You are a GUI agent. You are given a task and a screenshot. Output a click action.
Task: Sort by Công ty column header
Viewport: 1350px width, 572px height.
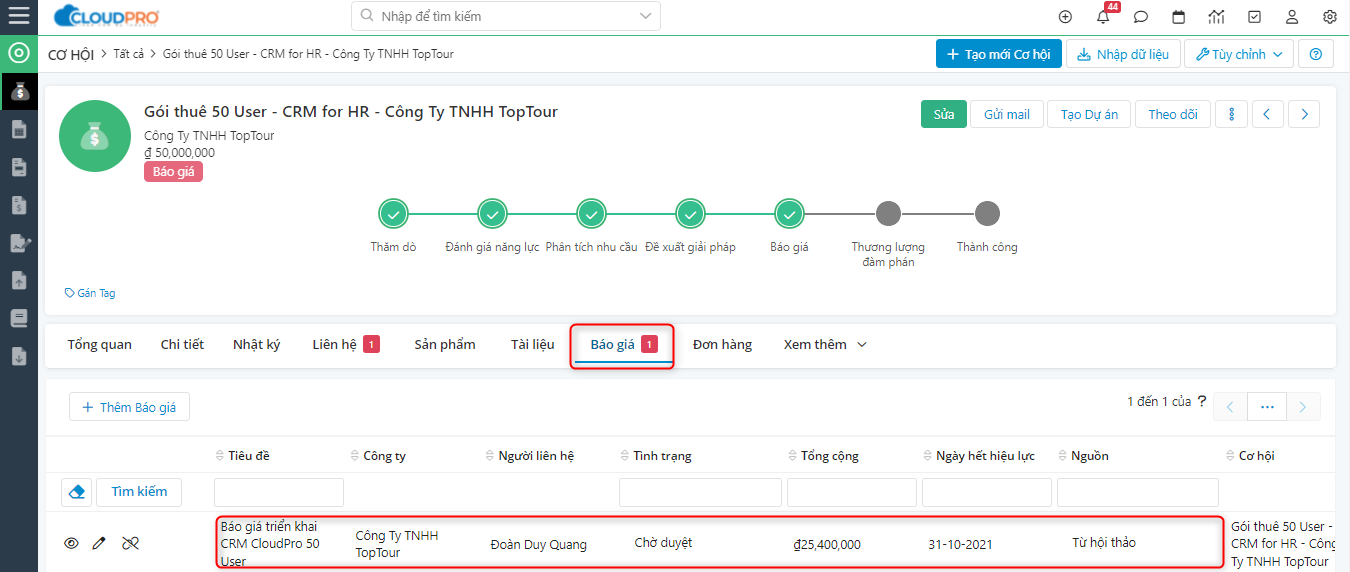click(x=378, y=455)
